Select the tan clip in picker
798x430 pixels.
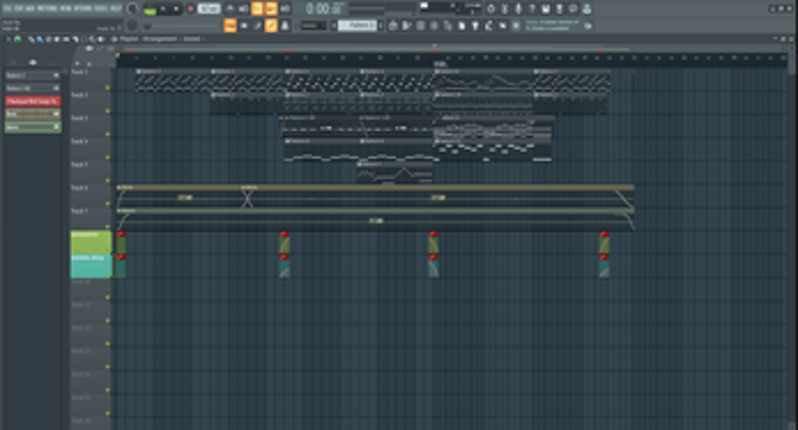coord(33,114)
